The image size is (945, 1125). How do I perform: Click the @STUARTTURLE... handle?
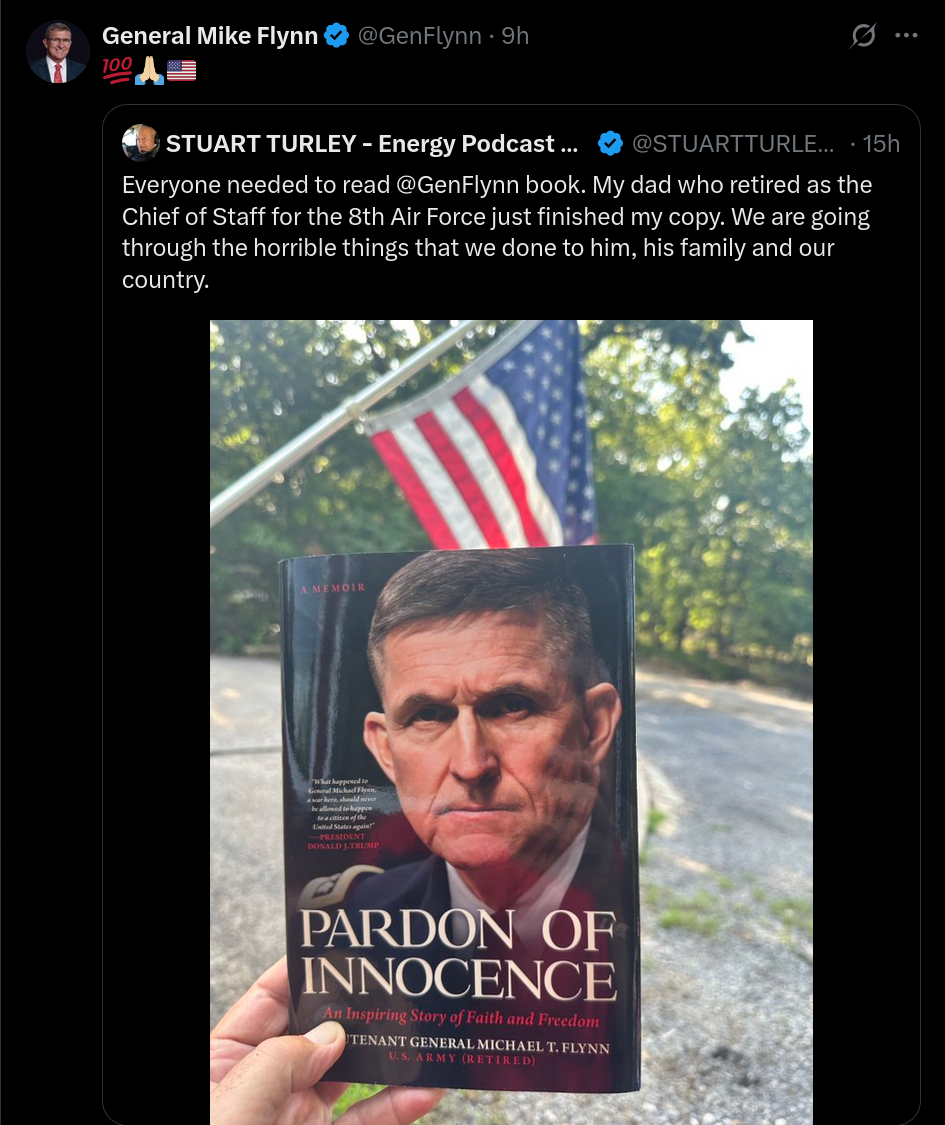(x=733, y=143)
